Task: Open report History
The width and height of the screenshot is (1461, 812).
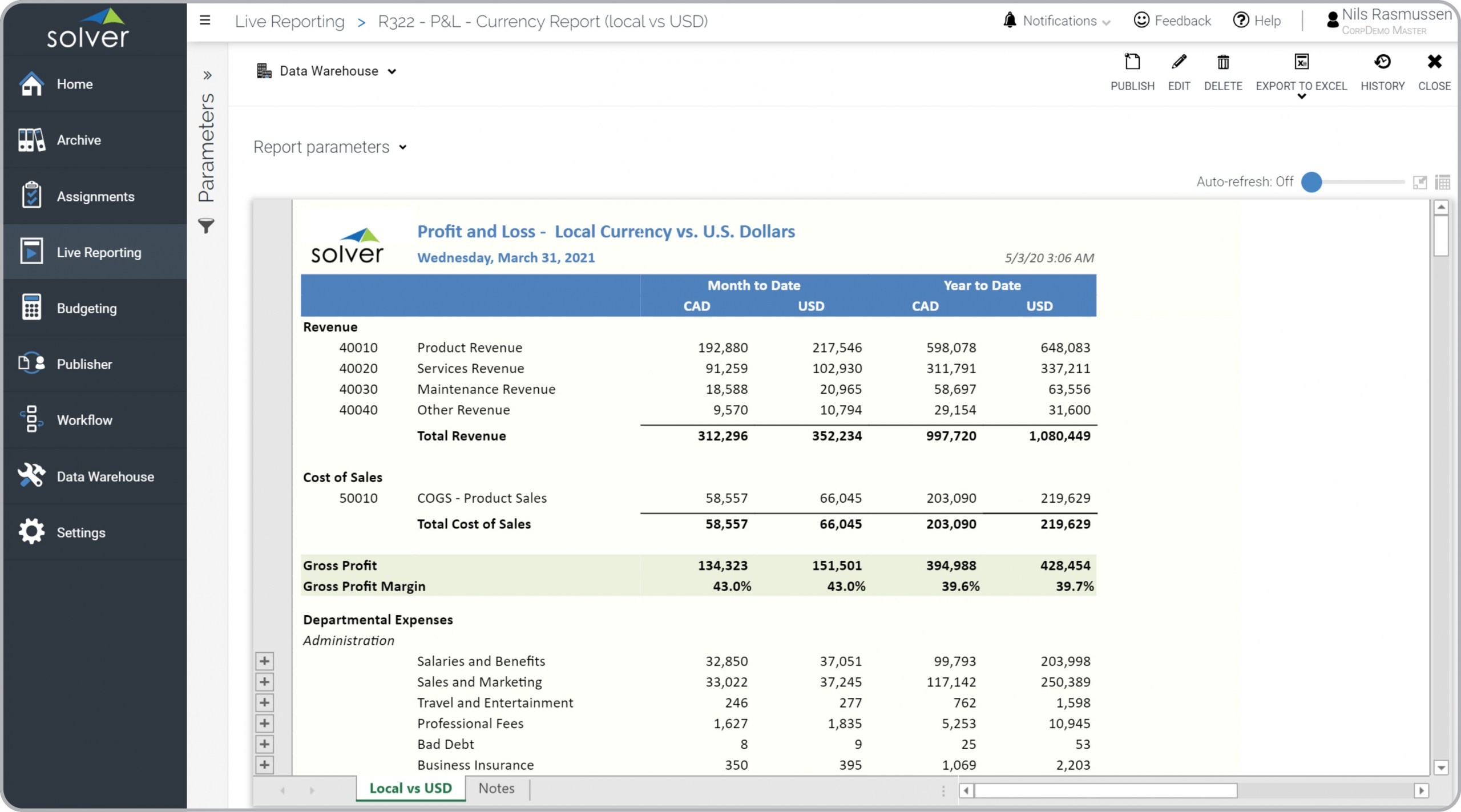Action: coord(1382,62)
